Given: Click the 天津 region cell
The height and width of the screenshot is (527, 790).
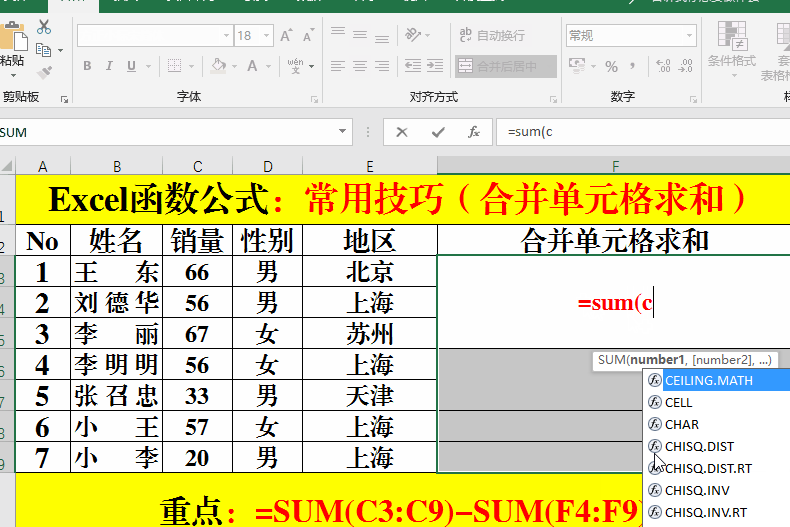Looking at the screenshot, I should tap(370, 396).
